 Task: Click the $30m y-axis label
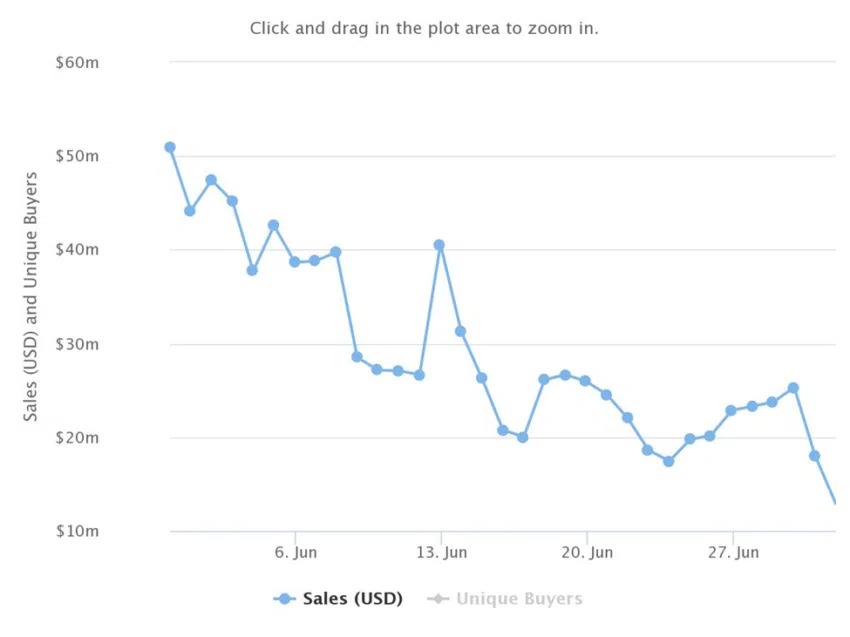pos(77,344)
